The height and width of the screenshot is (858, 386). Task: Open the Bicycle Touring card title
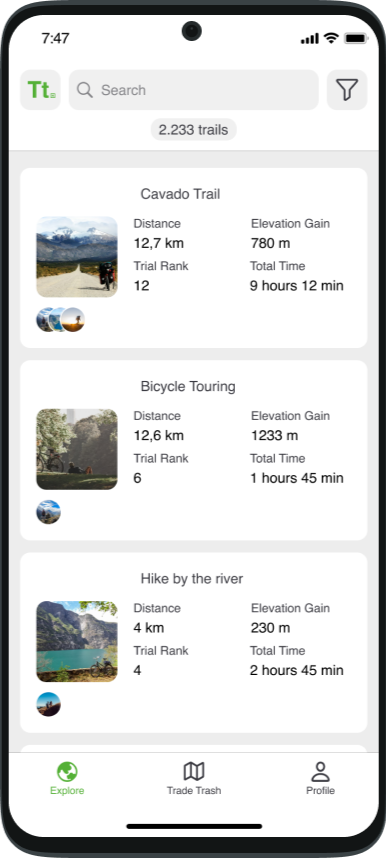point(188,386)
